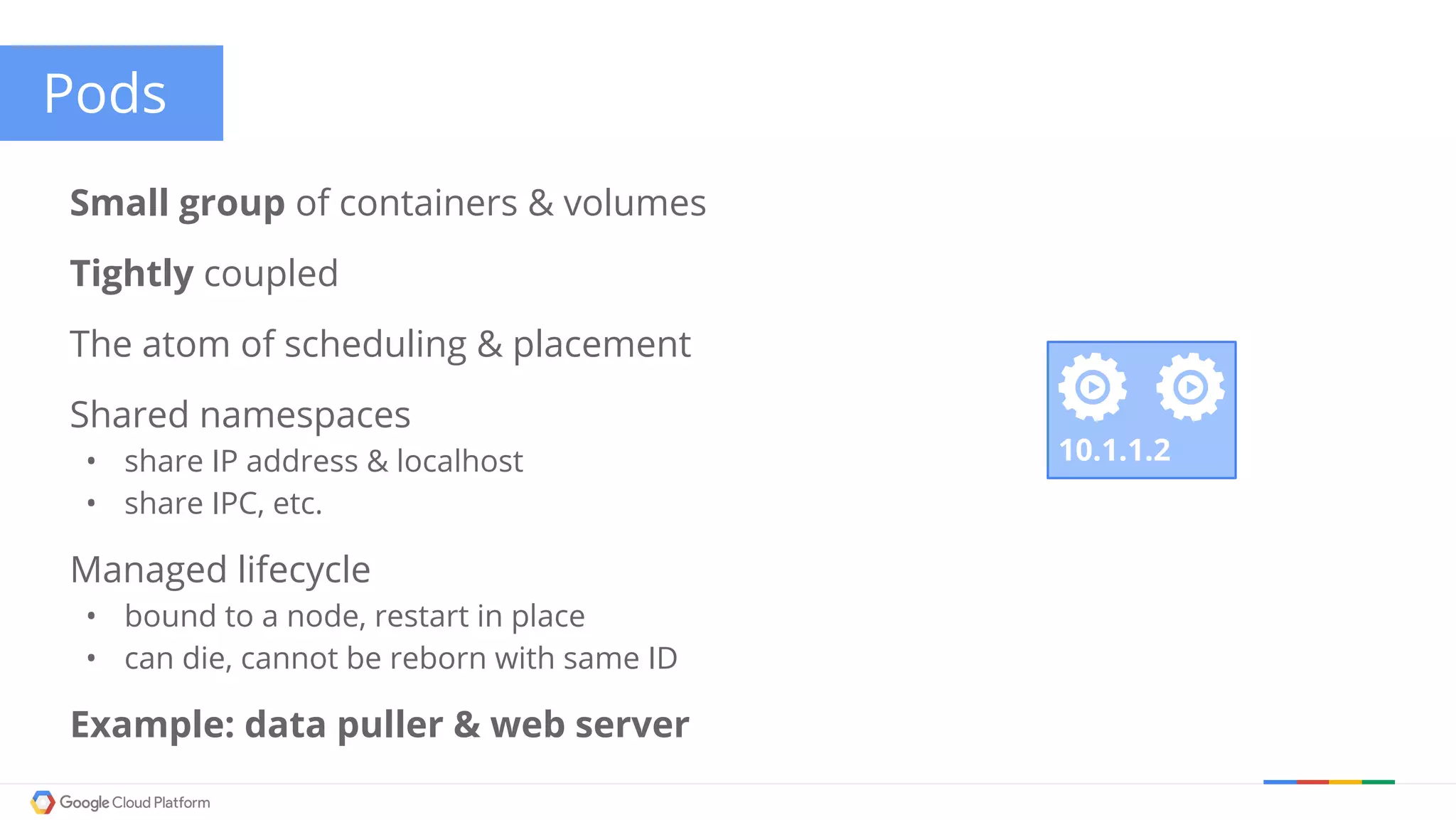Click the left gear icon in the pod box
The height and width of the screenshot is (820, 1456).
[x=1093, y=388]
